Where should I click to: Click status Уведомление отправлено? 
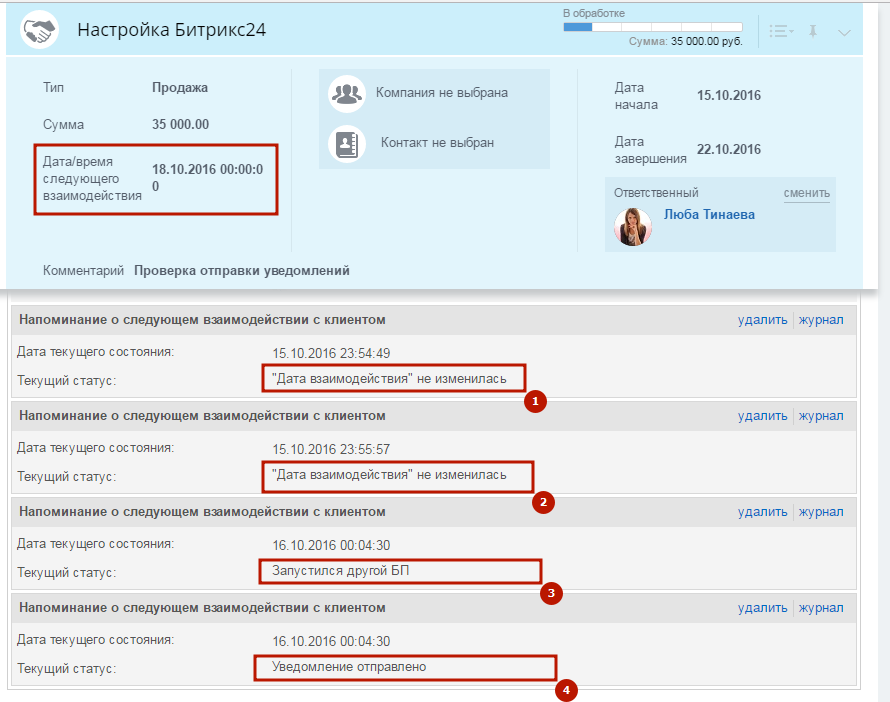pos(349,667)
